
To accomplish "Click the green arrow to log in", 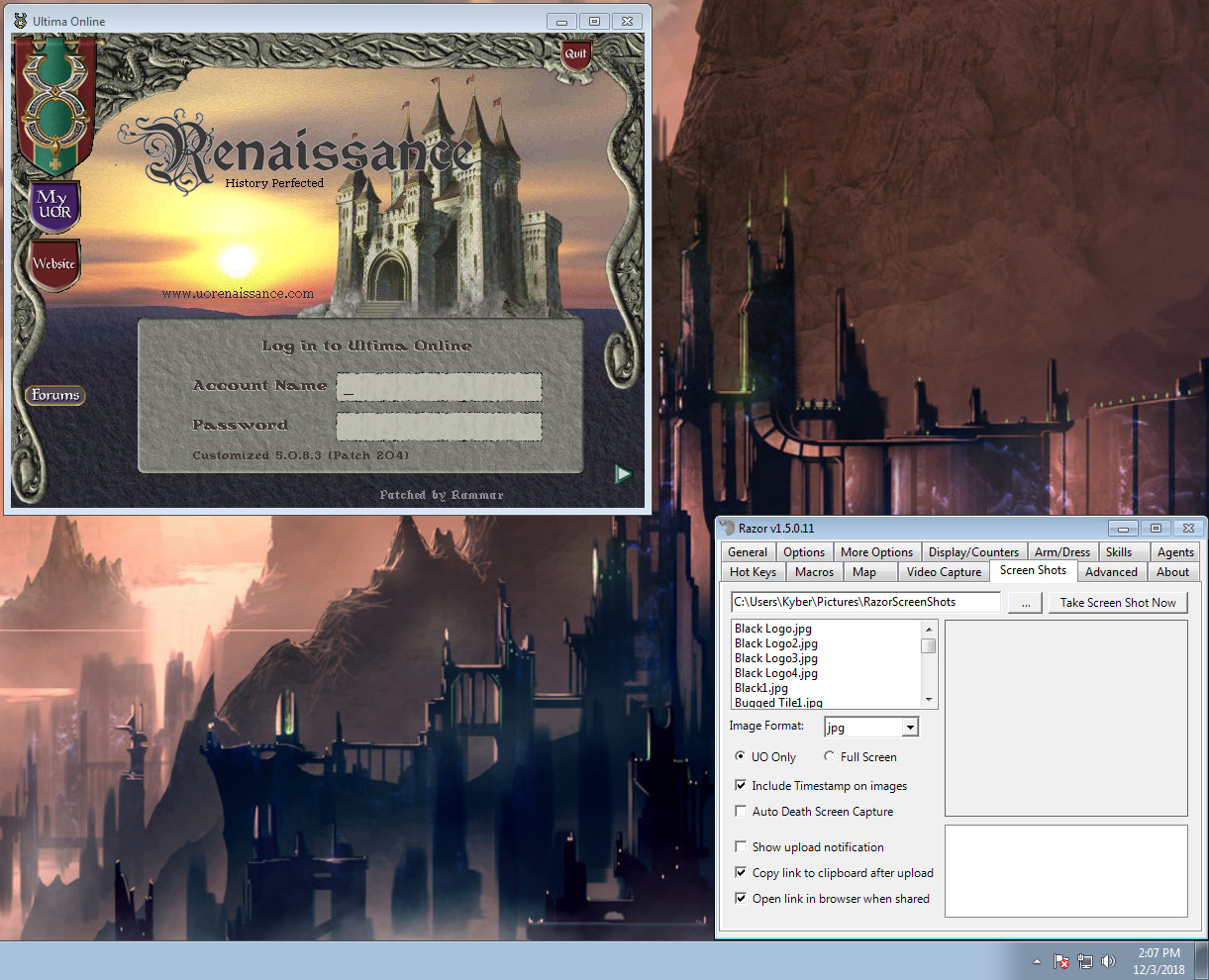I will [x=623, y=474].
